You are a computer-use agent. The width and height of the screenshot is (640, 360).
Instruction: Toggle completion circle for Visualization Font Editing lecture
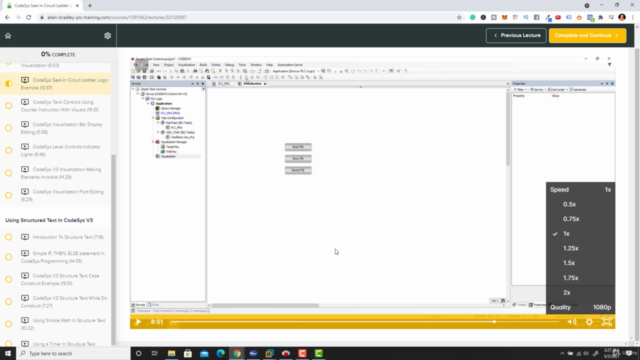pyautogui.click(x=9, y=195)
